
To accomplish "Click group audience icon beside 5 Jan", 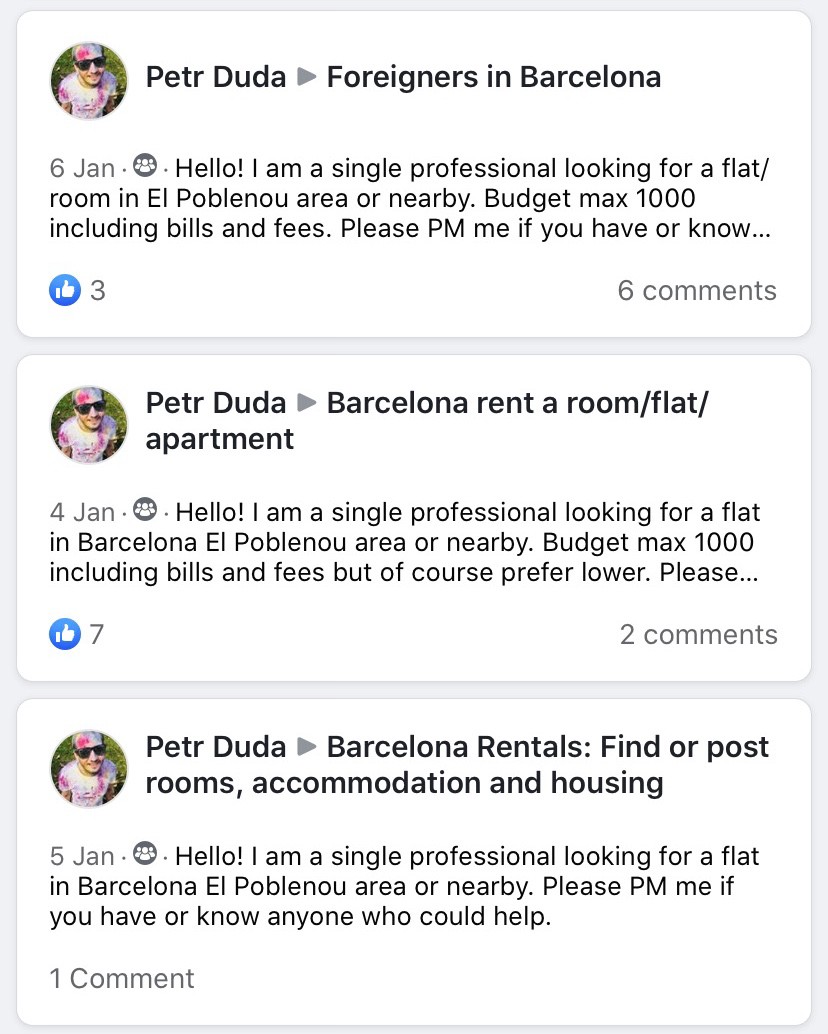I will click(145, 854).
